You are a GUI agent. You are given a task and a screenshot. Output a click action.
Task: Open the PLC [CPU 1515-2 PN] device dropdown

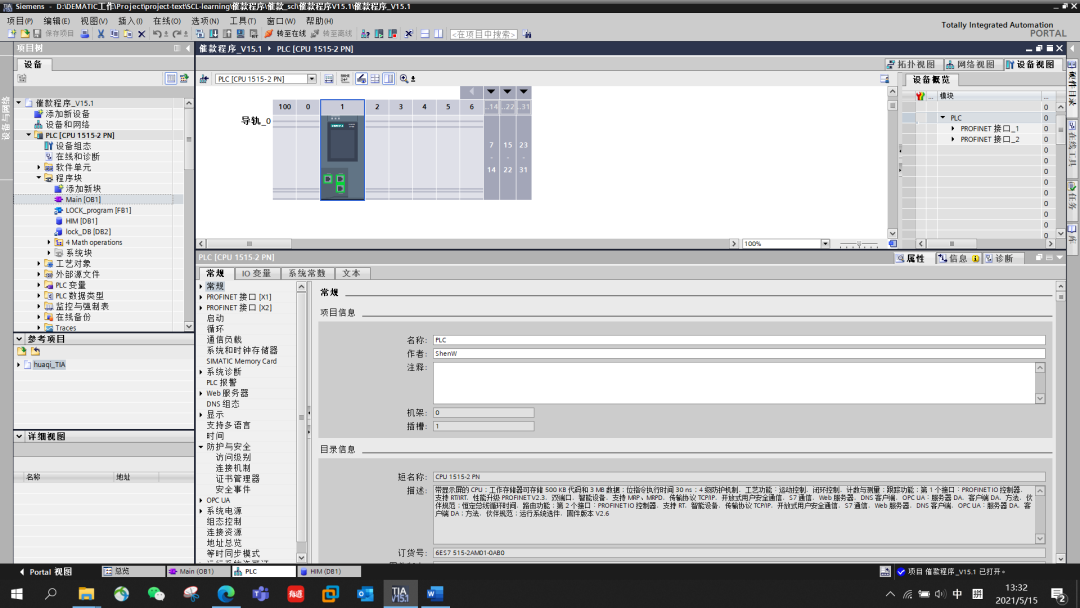[x=312, y=79]
